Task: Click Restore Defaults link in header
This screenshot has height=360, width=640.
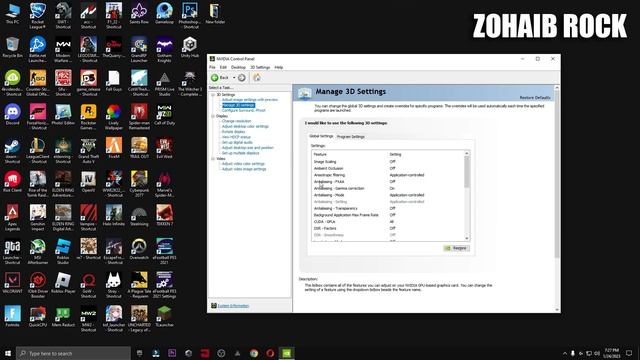Action: click(x=535, y=98)
